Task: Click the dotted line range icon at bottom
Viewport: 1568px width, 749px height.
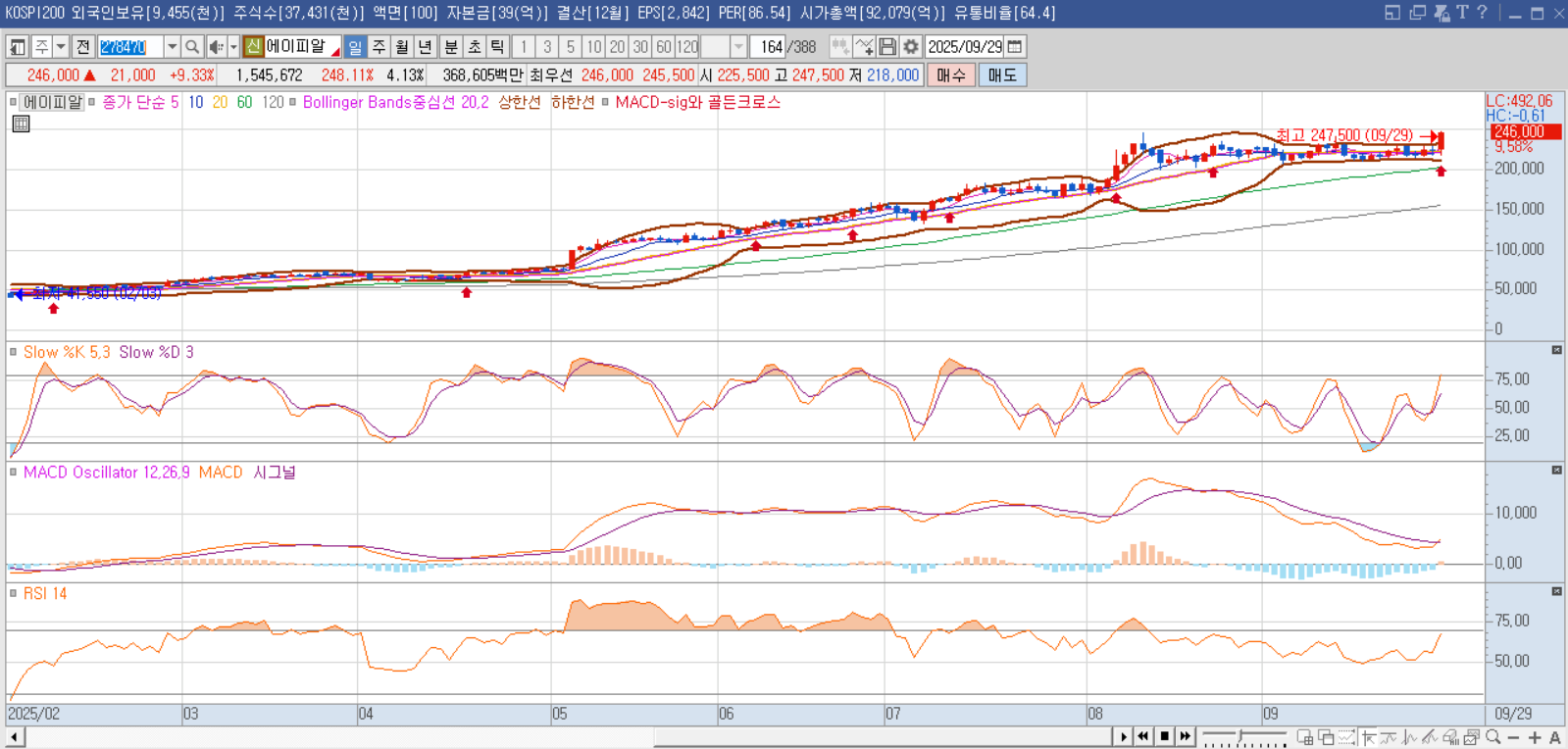Action: (x=1346, y=737)
